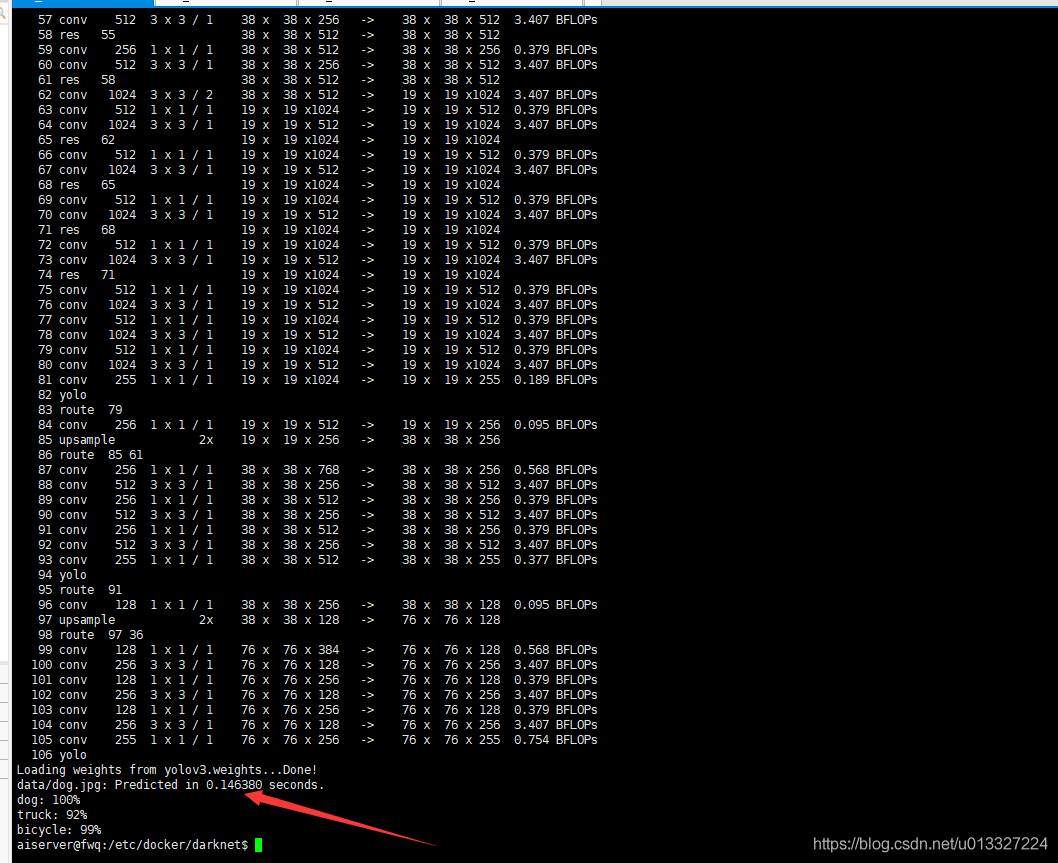Click the '0.568 BFLOPs' value on line 87
Viewport: 1058px width, 863px height.
pyautogui.click(x=555, y=470)
